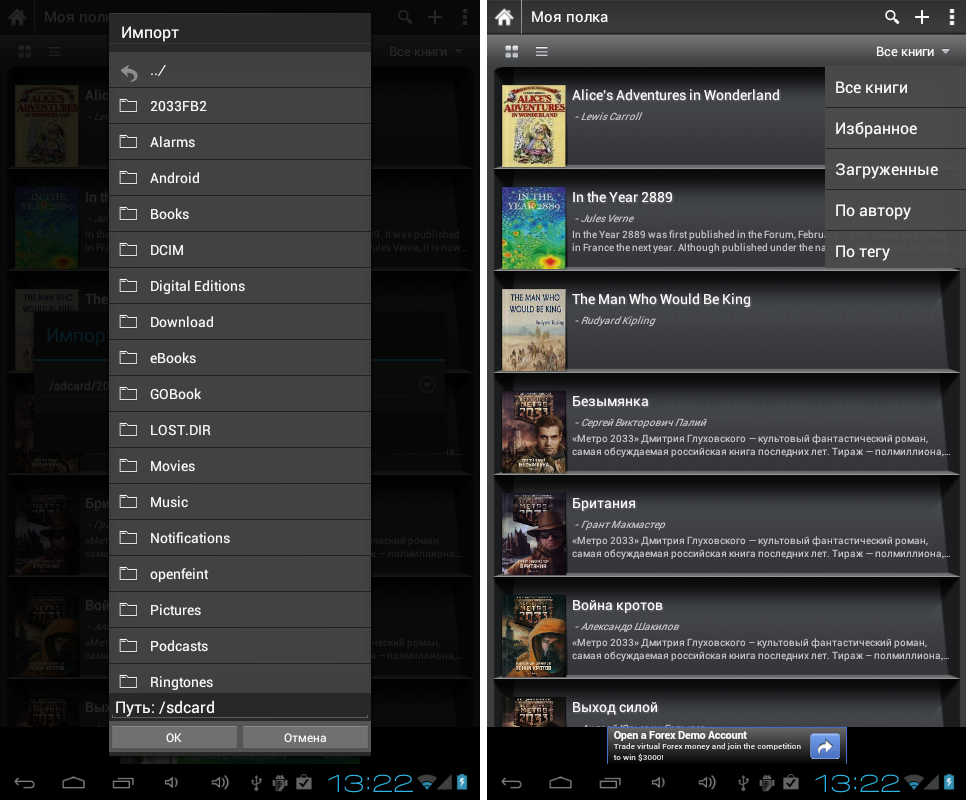This screenshot has height=800, width=966.
Task: Tap Android home button in left screen
Action: pos(73,783)
